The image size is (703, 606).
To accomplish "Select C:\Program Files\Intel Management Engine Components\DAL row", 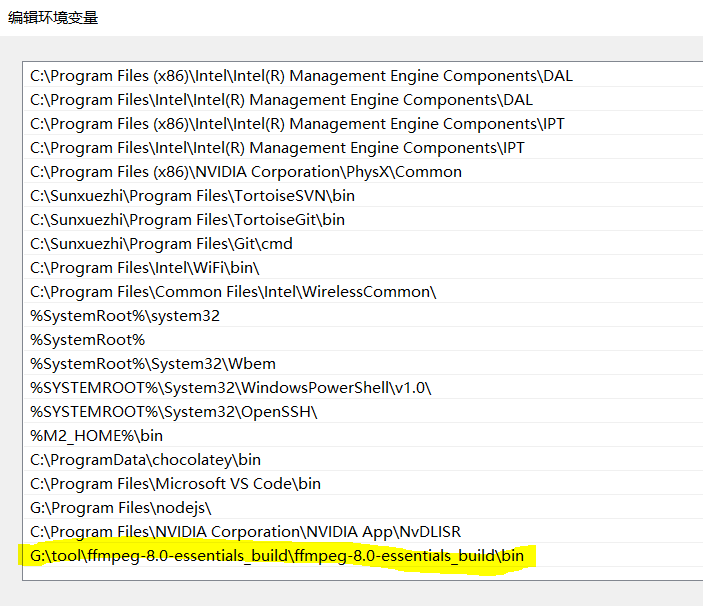I will click(363, 99).
